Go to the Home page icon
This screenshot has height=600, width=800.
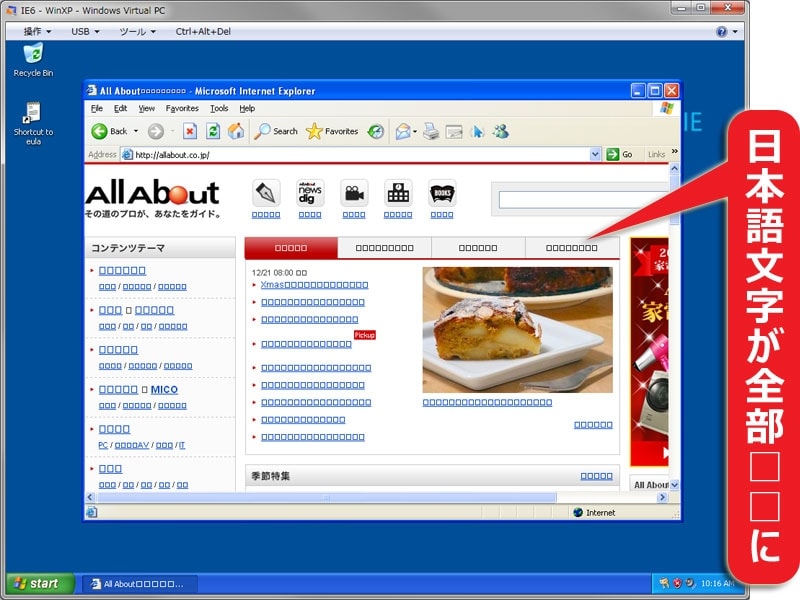236,131
